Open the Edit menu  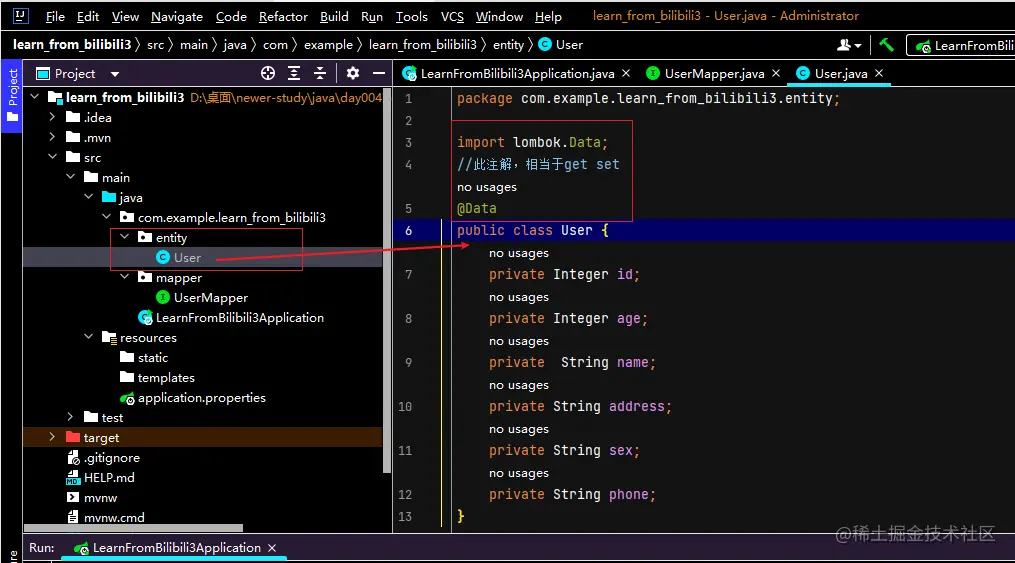coord(87,17)
